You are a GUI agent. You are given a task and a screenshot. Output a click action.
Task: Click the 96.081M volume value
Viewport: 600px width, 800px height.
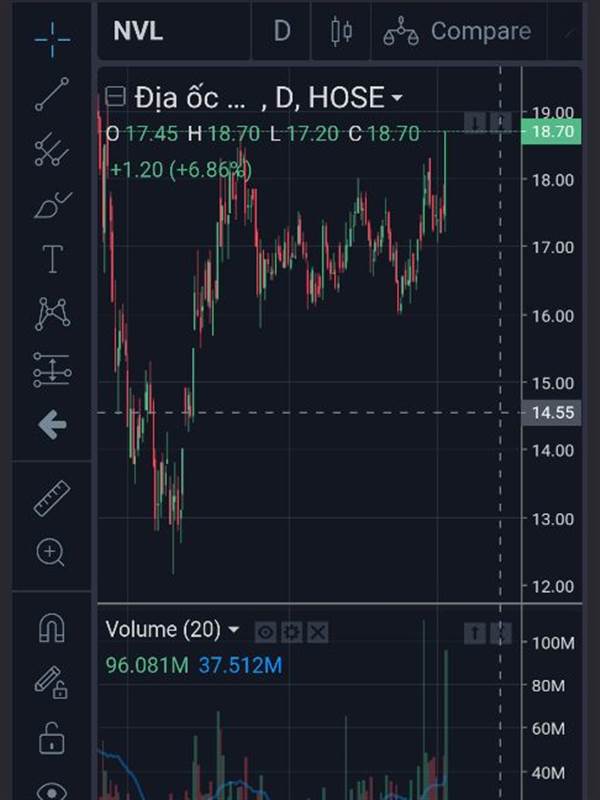(x=147, y=665)
